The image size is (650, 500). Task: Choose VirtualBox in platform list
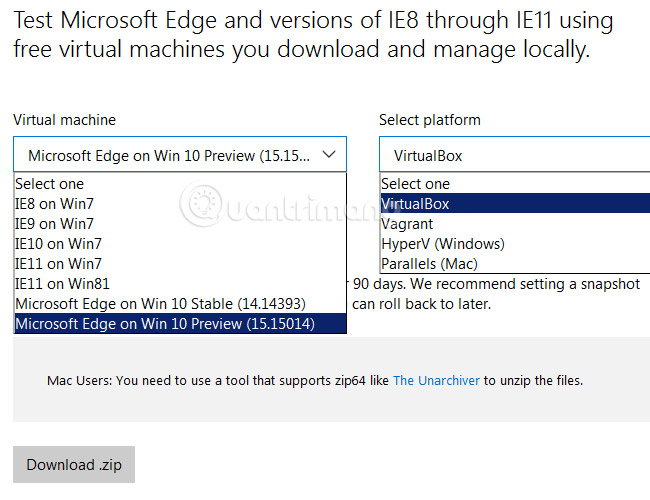(415, 204)
